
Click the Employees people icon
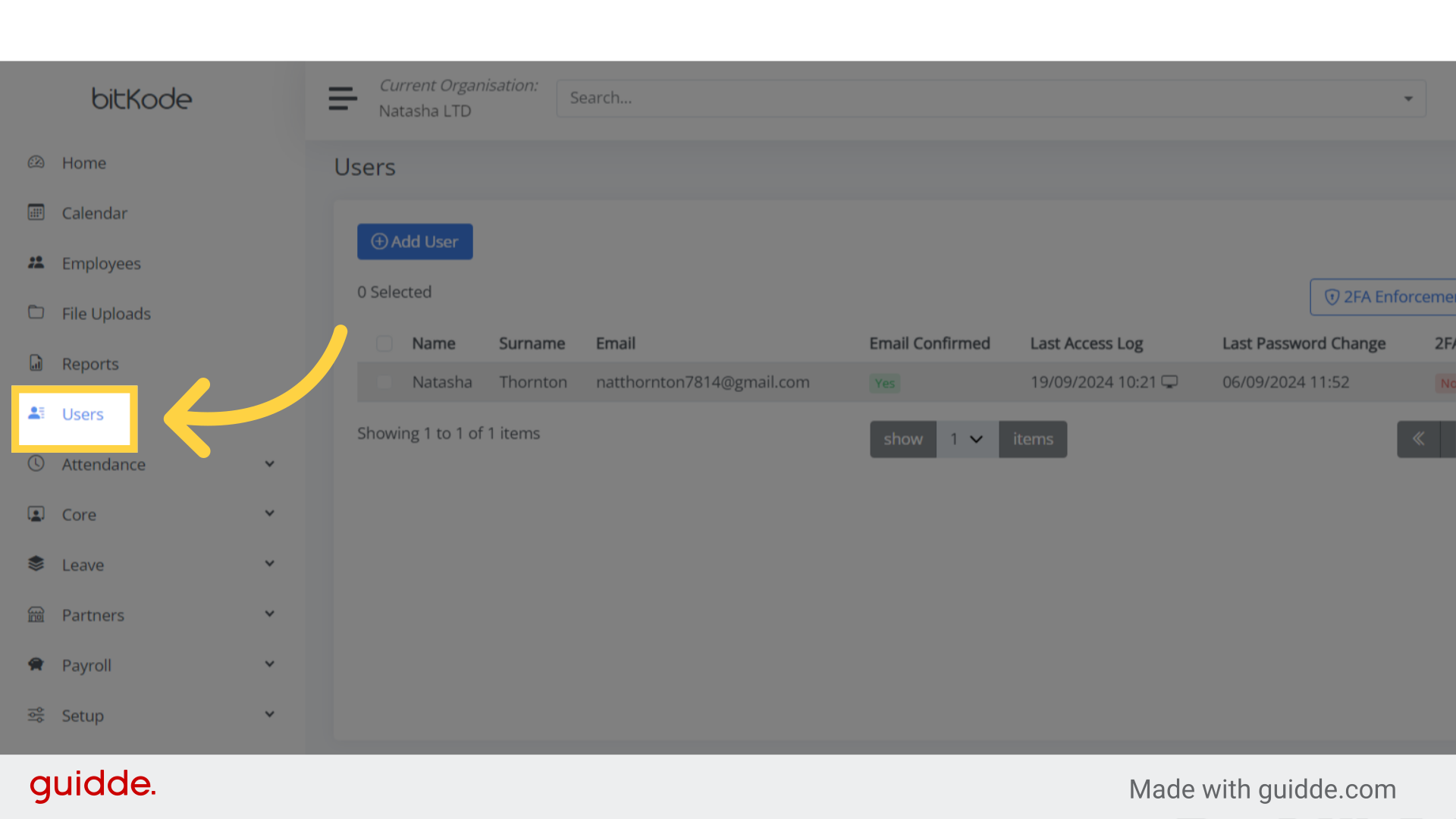pos(36,262)
